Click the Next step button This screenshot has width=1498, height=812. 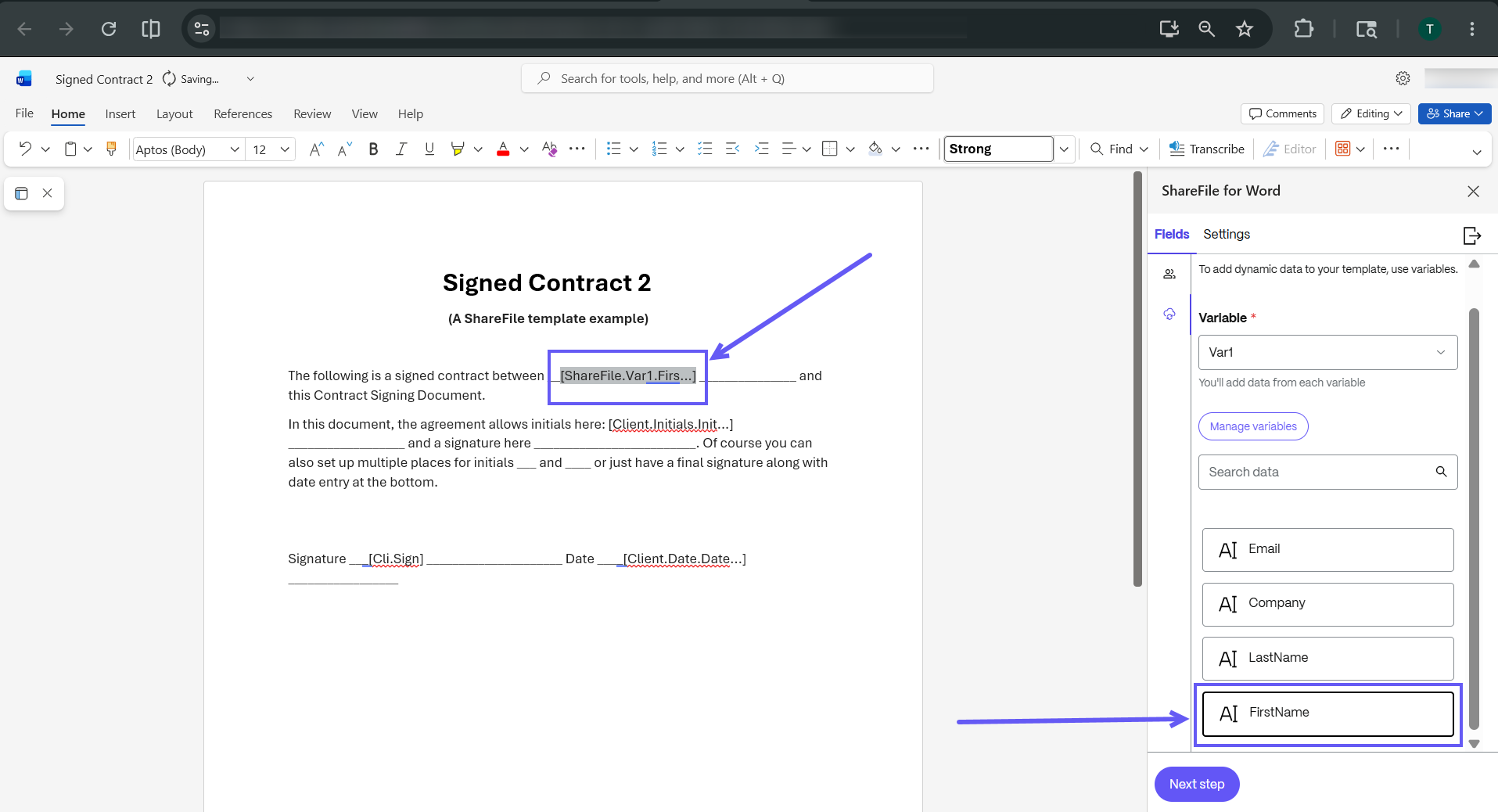pyautogui.click(x=1197, y=784)
